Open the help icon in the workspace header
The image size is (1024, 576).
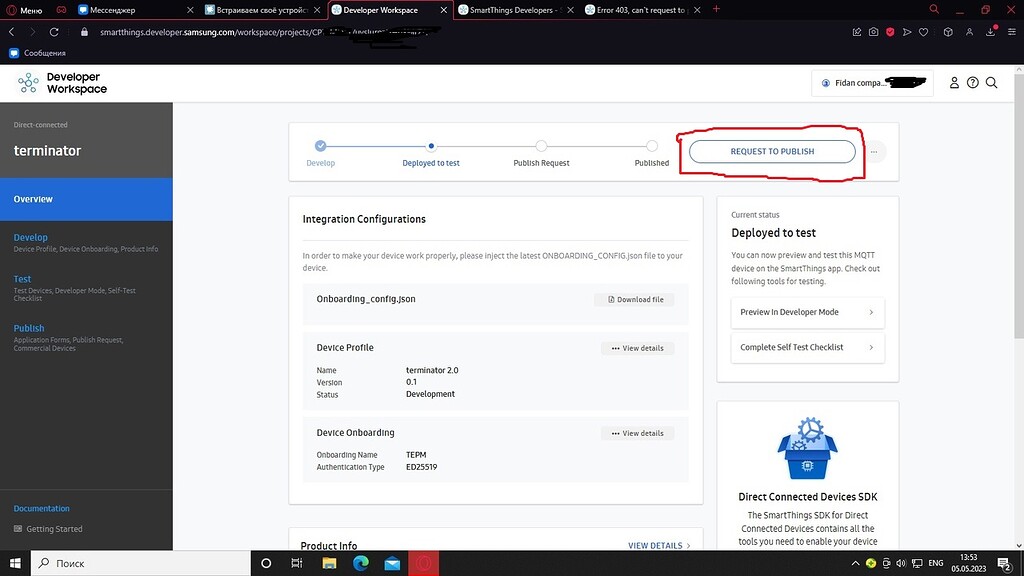(x=972, y=83)
